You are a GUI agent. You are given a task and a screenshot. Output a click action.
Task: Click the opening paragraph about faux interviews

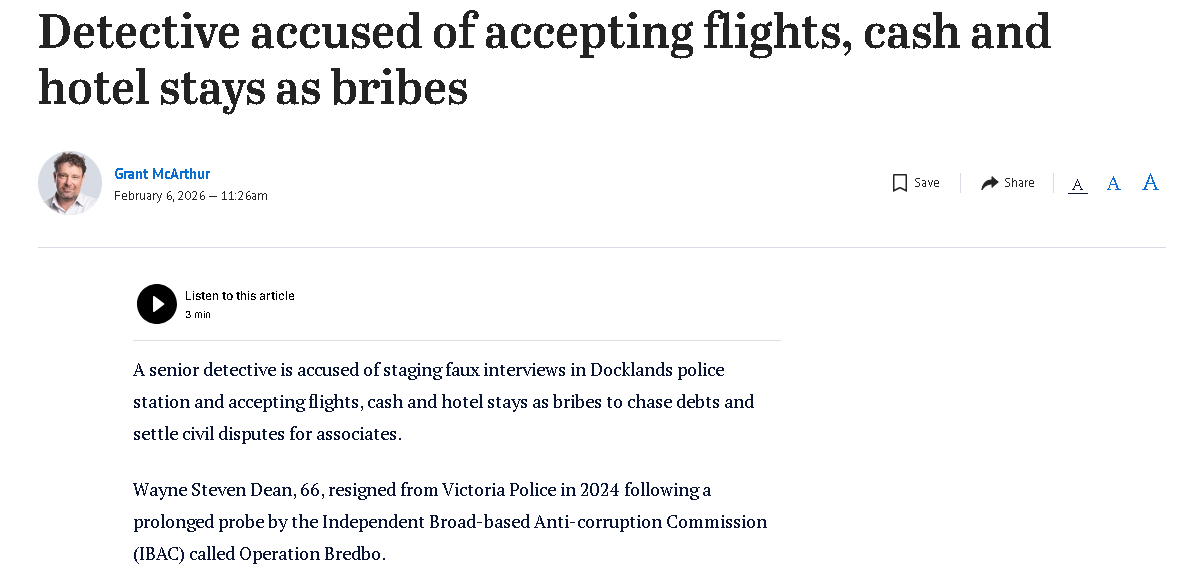(443, 402)
